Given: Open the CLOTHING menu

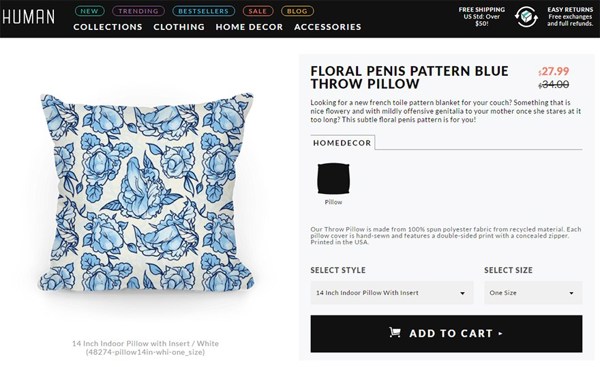Looking at the screenshot, I should pos(179,27).
